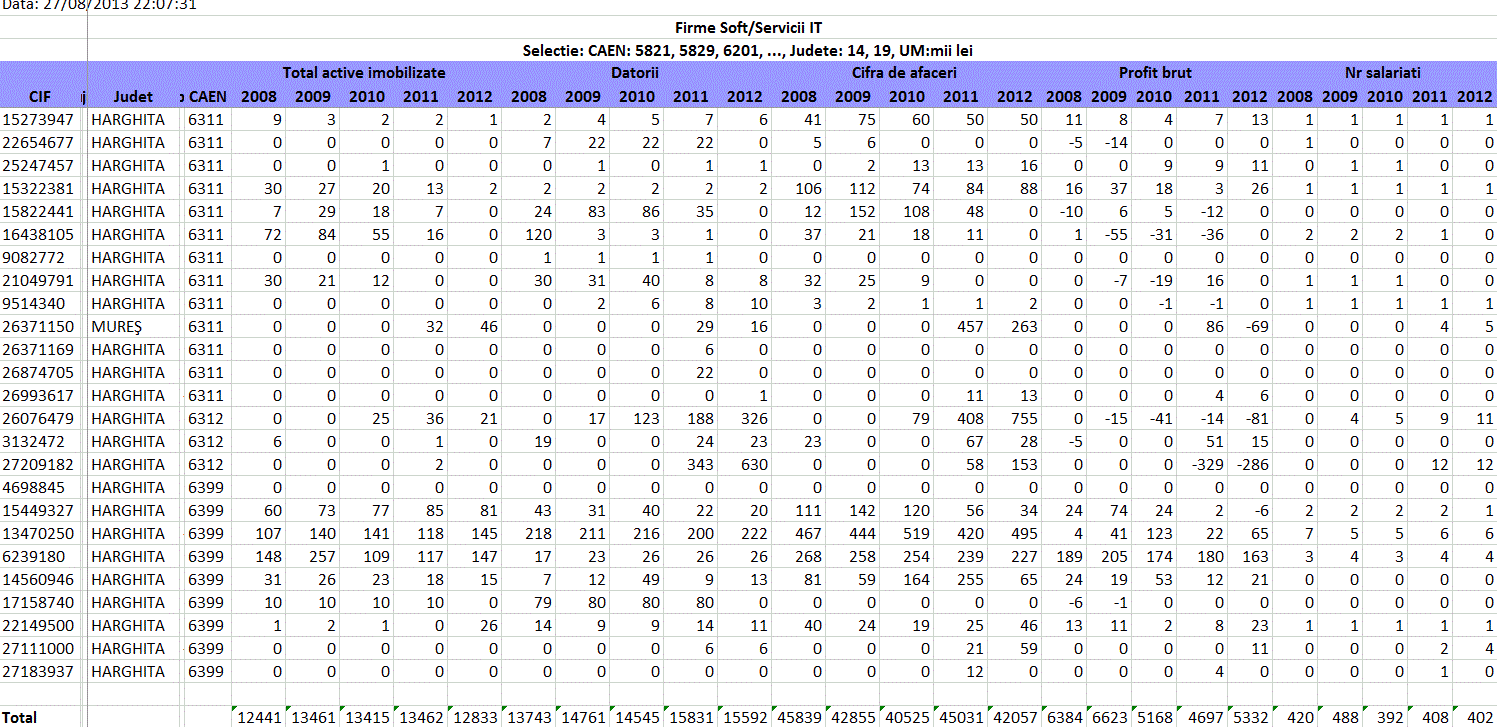Select the cell with value 326
Screen dimensions: 1497x727
(752, 418)
